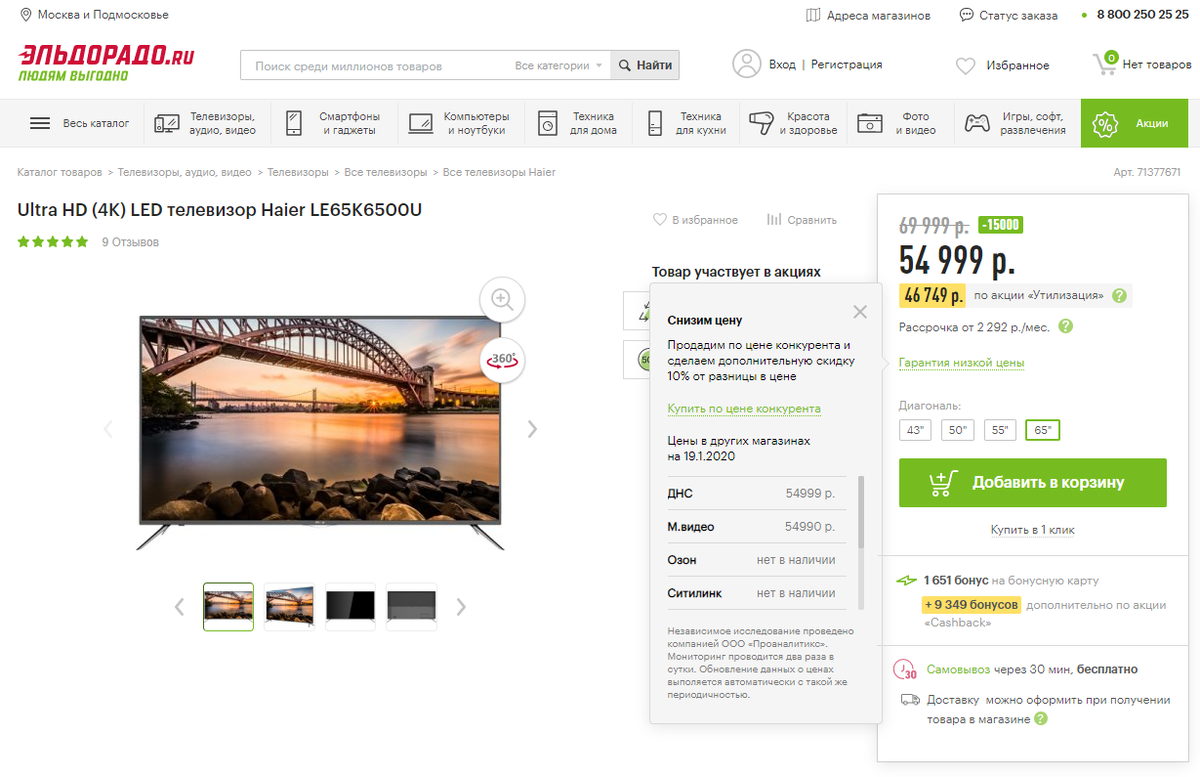Open Красота и здоровье menu

pos(795,123)
